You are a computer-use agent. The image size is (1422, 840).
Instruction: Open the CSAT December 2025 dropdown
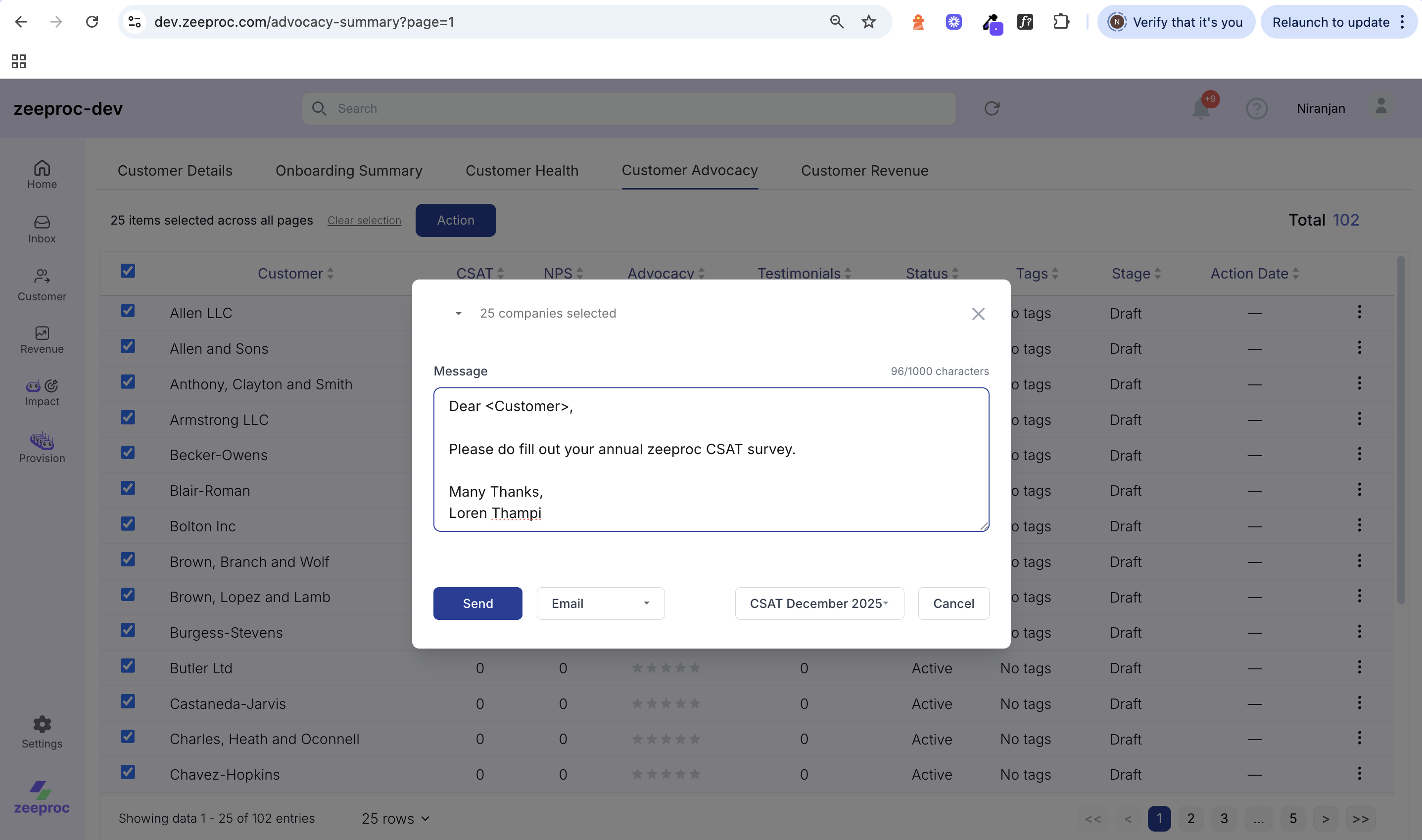pos(818,604)
